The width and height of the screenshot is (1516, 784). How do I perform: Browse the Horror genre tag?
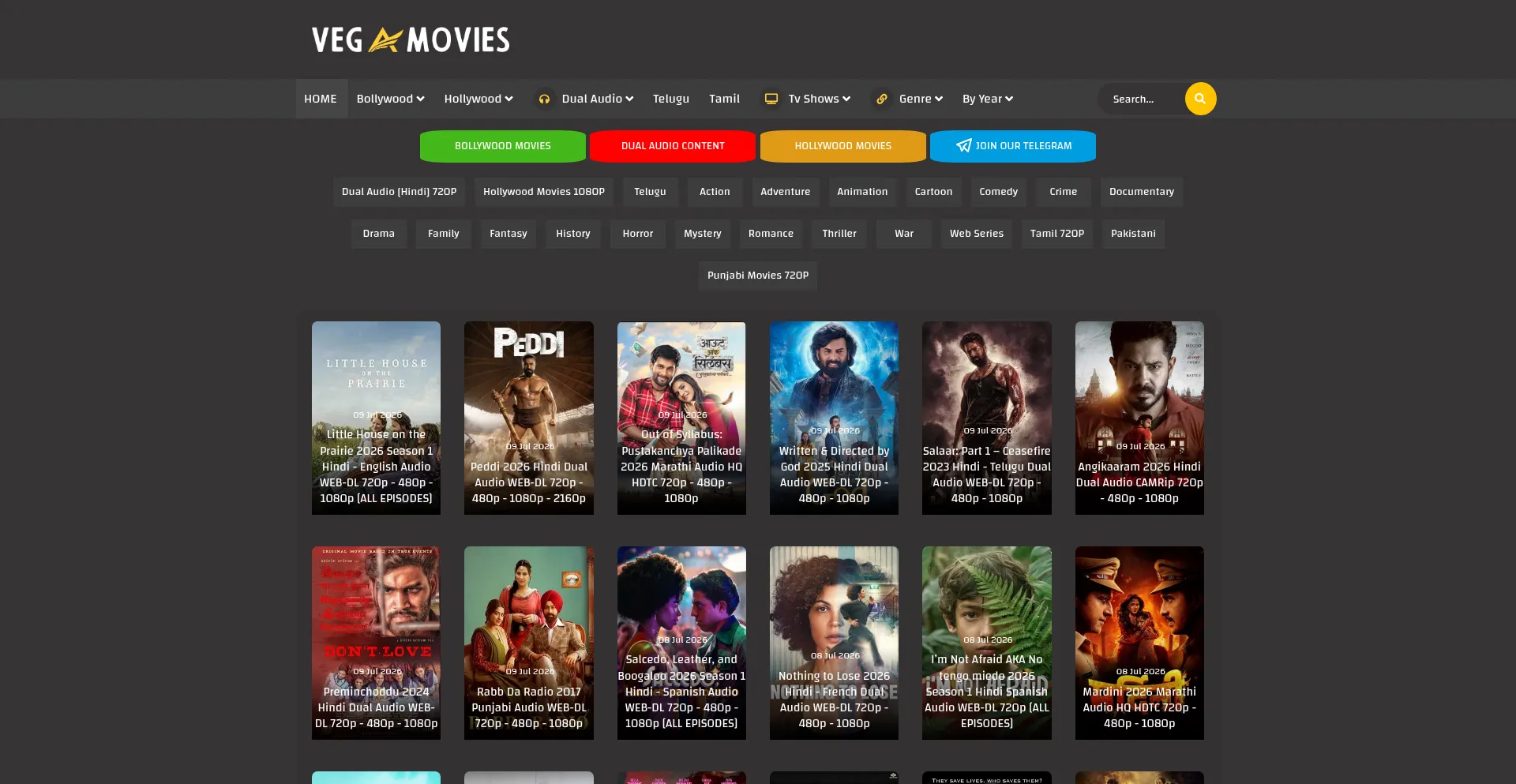click(x=638, y=234)
